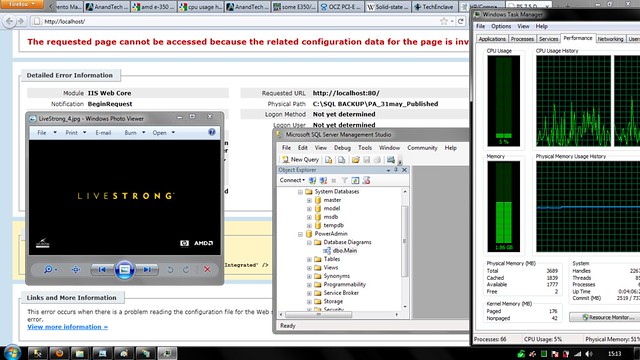Select the Synonyms folder in Object Explorer
Screen dimensions: 640x360
tap(337, 276)
